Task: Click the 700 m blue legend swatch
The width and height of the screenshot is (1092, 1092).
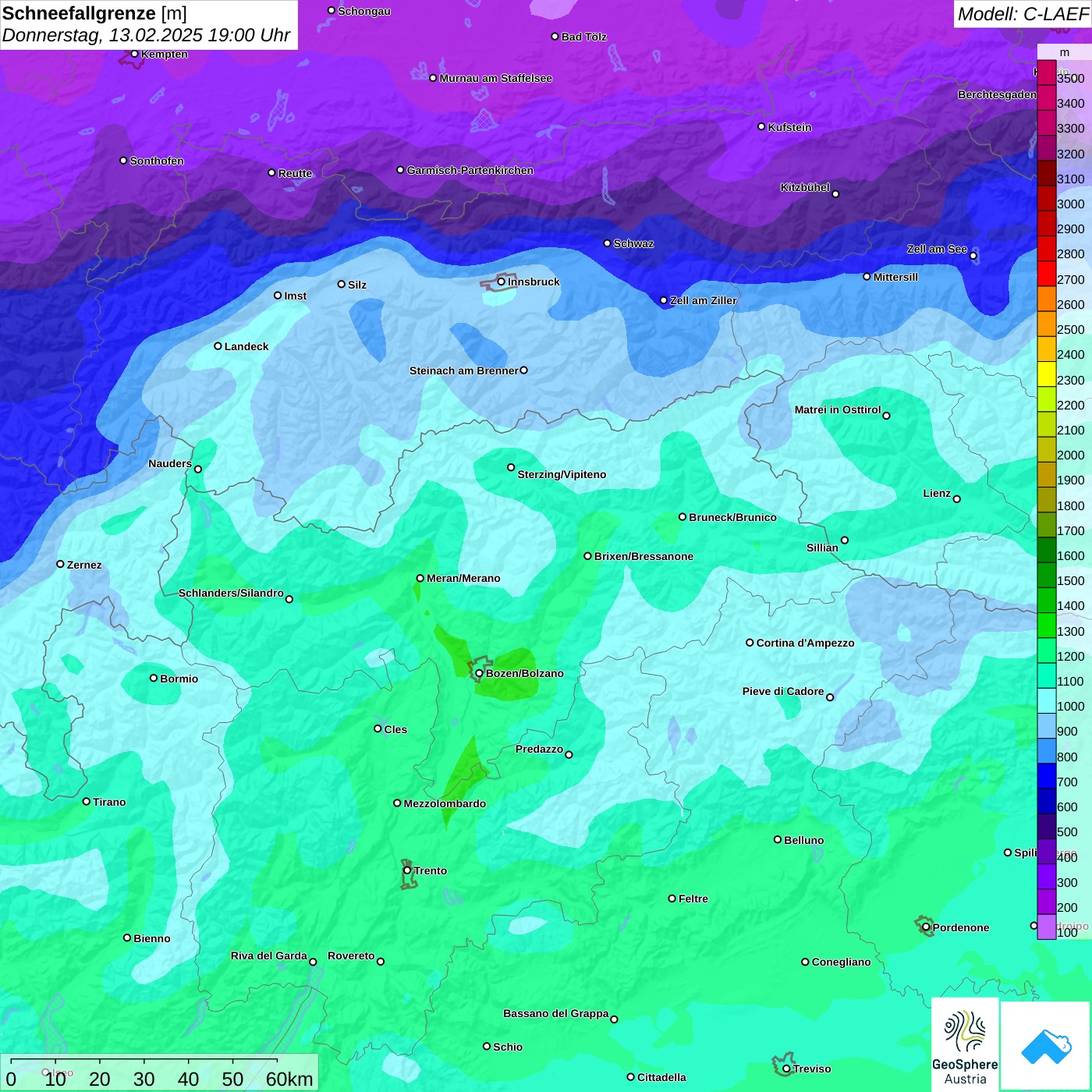Action: click(x=1046, y=776)
